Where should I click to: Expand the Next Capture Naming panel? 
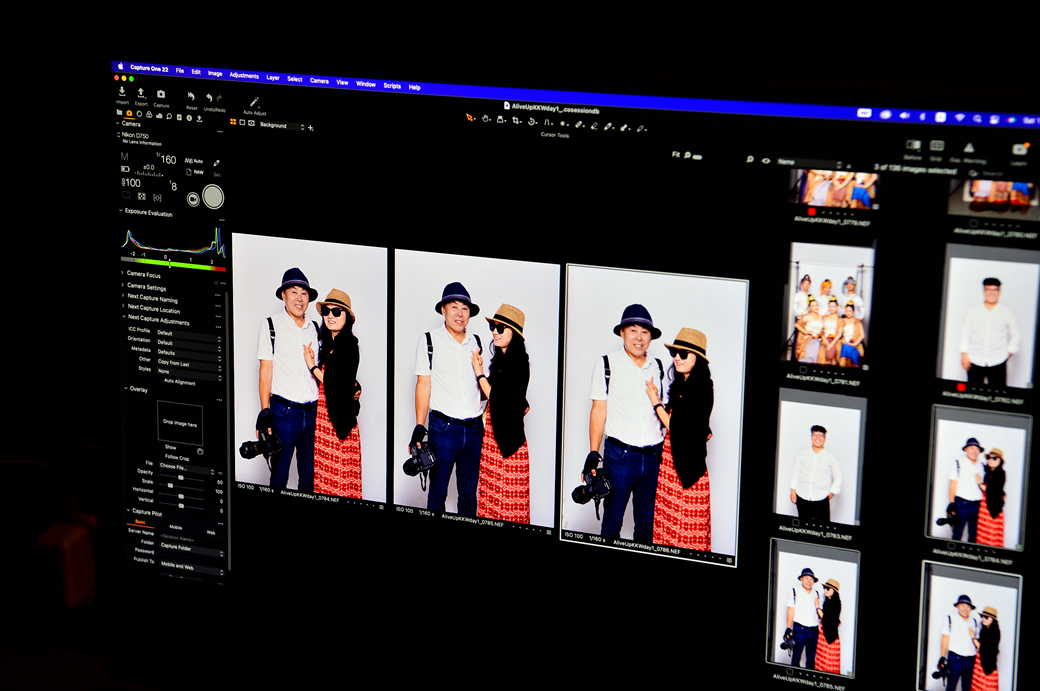coord(123,295)
